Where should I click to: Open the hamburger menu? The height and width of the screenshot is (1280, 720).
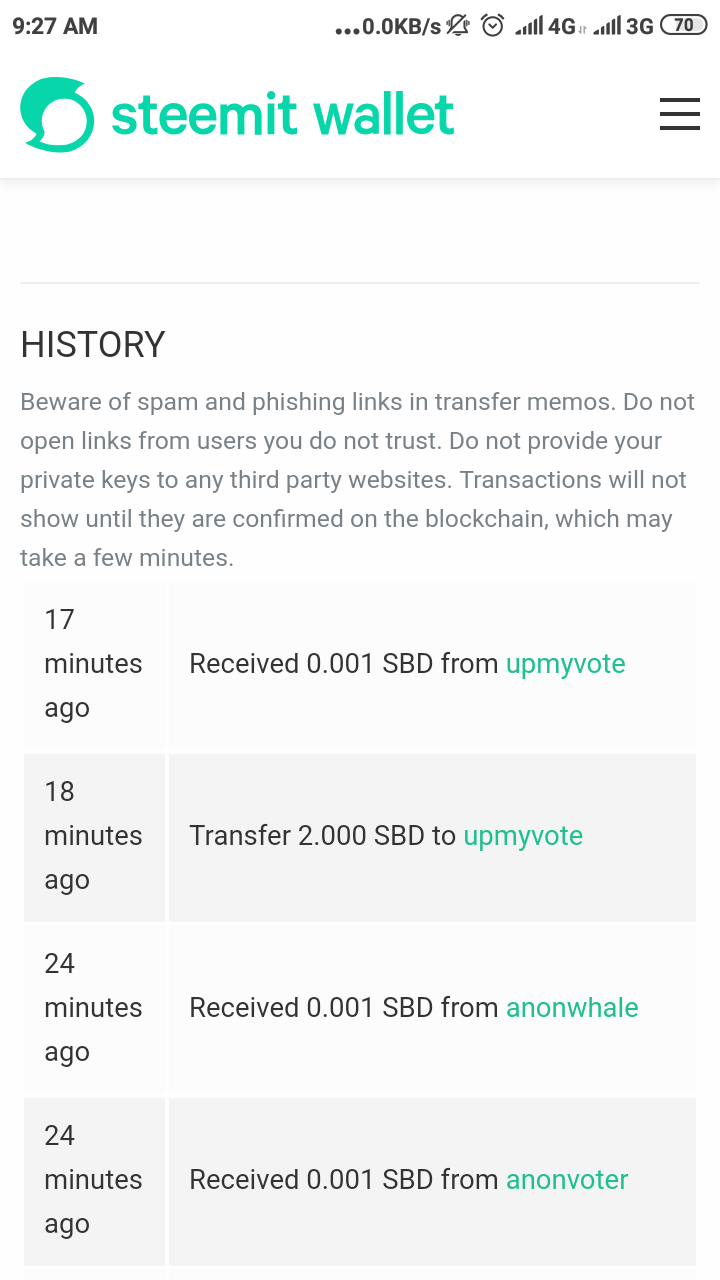coord(679,114)
